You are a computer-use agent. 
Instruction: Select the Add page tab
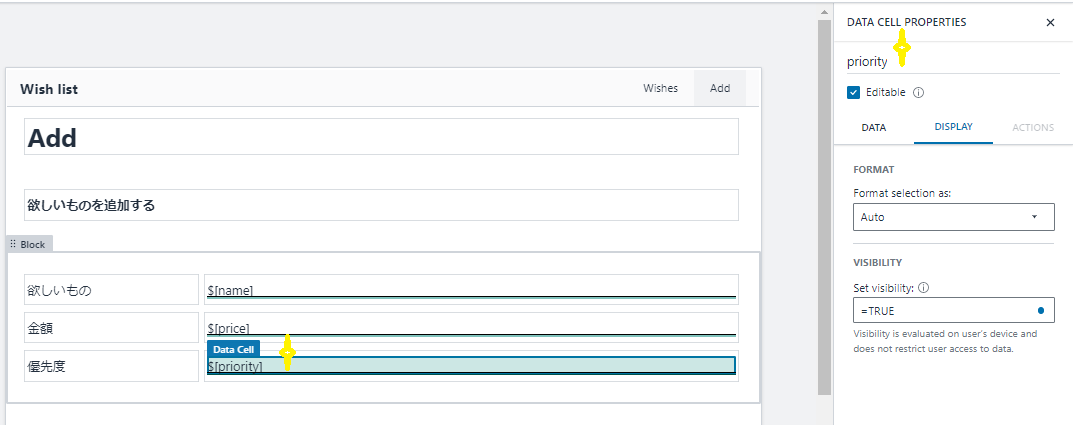(720, 88)
